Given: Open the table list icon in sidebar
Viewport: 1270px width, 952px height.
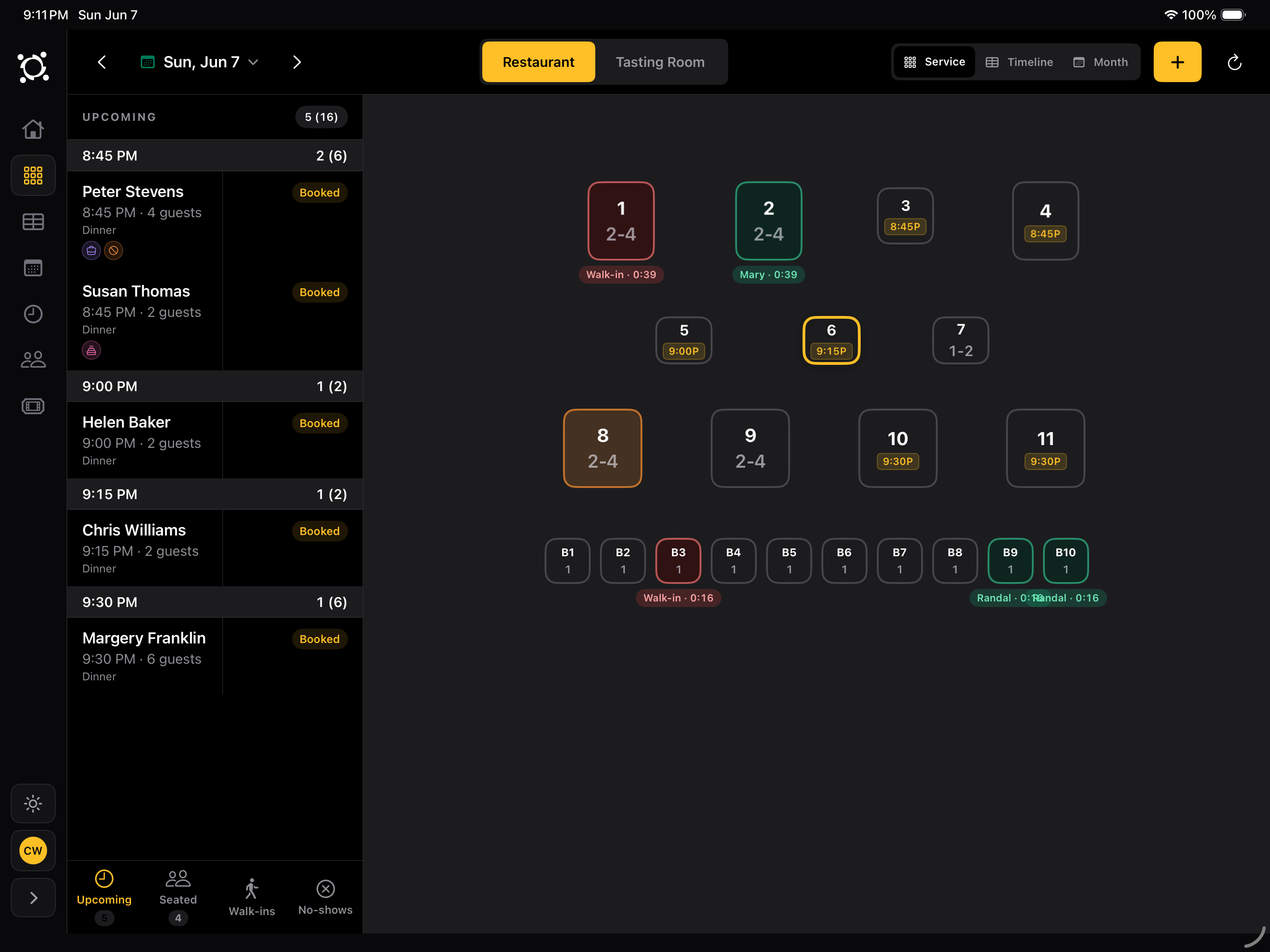Looking at the screenshot, I should [33, 221].
